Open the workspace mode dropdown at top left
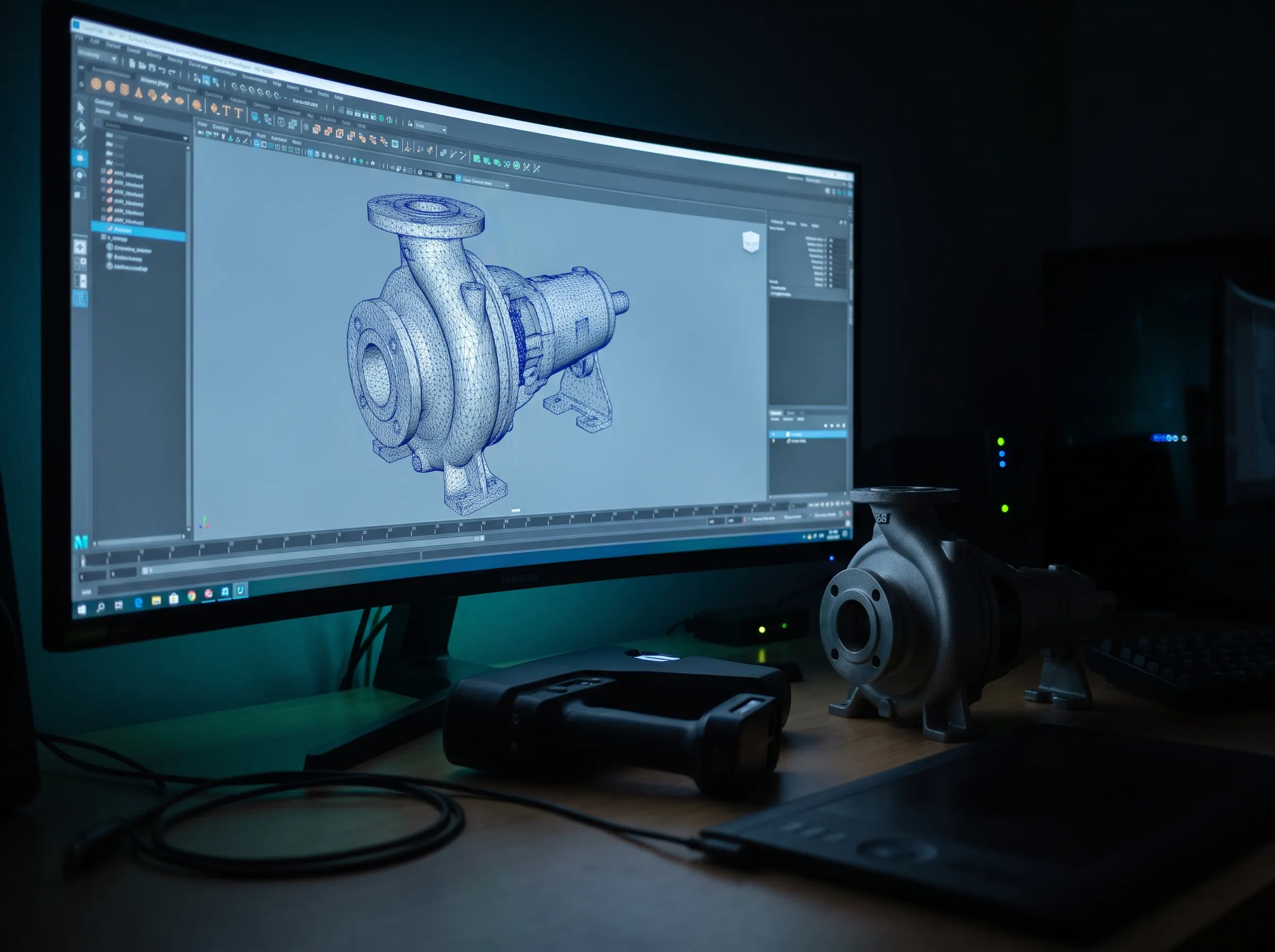The image size is (1275, 952). pyautogui.click(x=98, y=55)
